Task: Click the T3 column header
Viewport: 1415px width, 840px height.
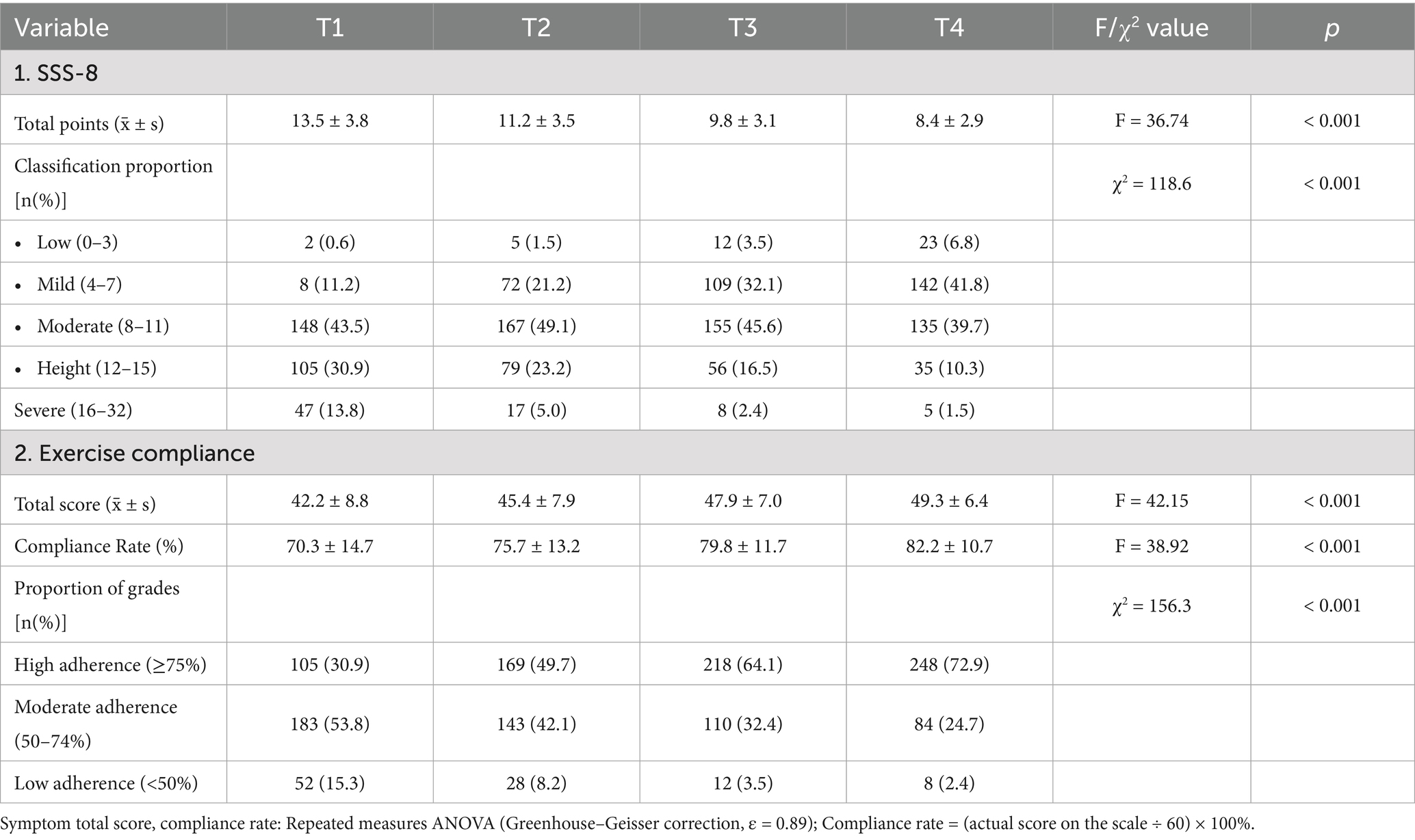Action: click(742, 27)
